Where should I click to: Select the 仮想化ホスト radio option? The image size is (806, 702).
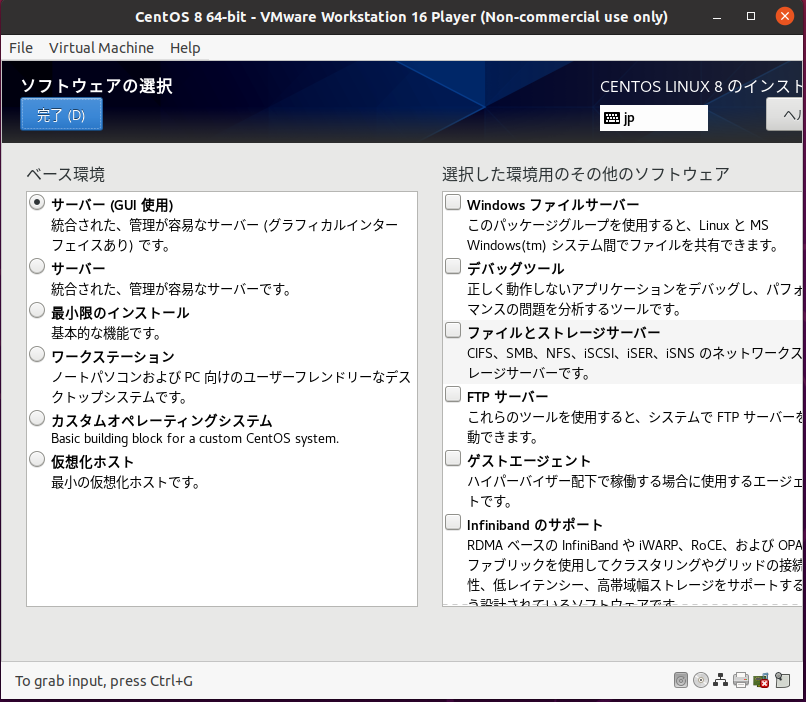point(37,460)
